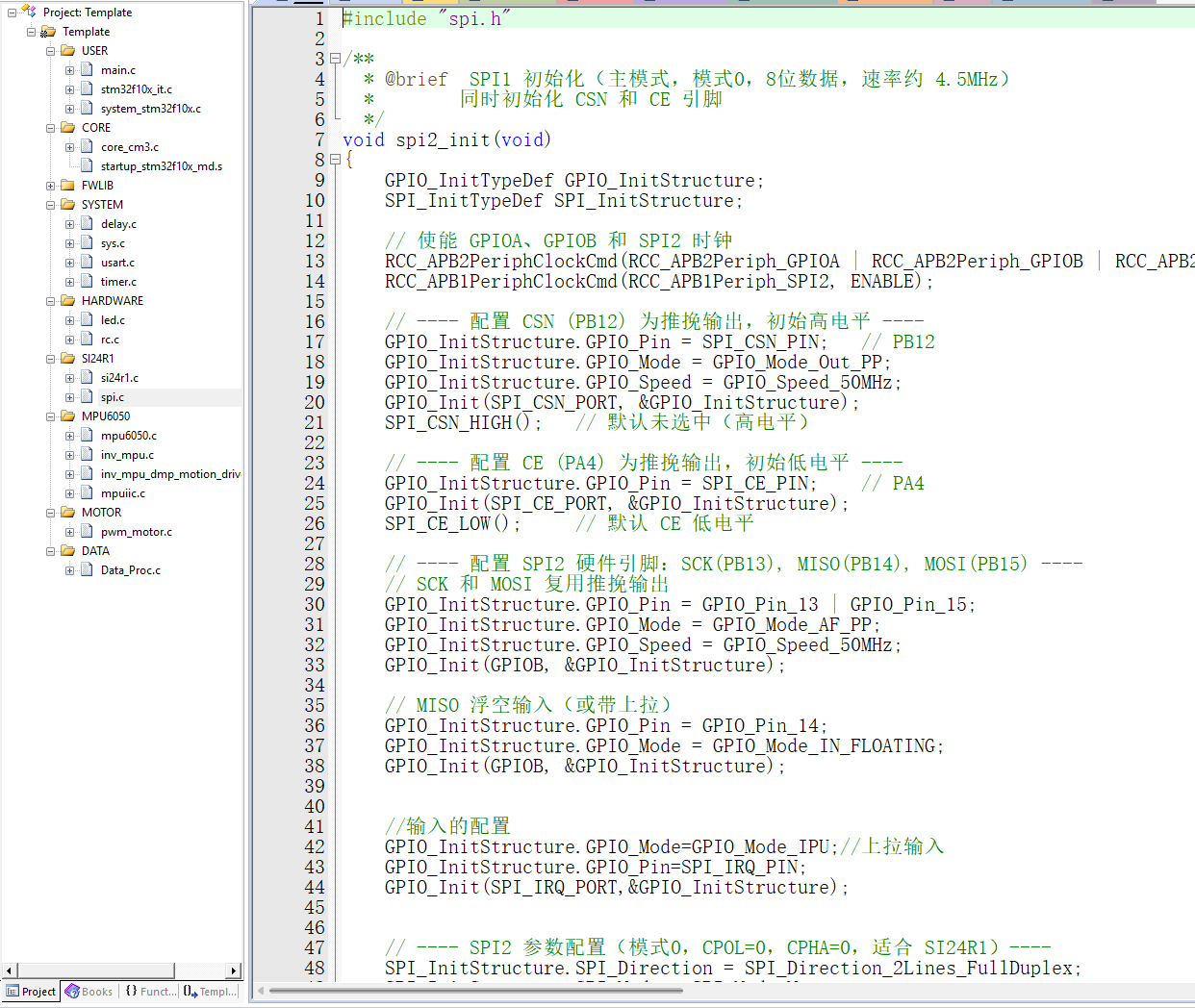Click 'SPI_CE_LOW();' in the code
The image size is (1195, 1008).
click(x=453, y=523)
